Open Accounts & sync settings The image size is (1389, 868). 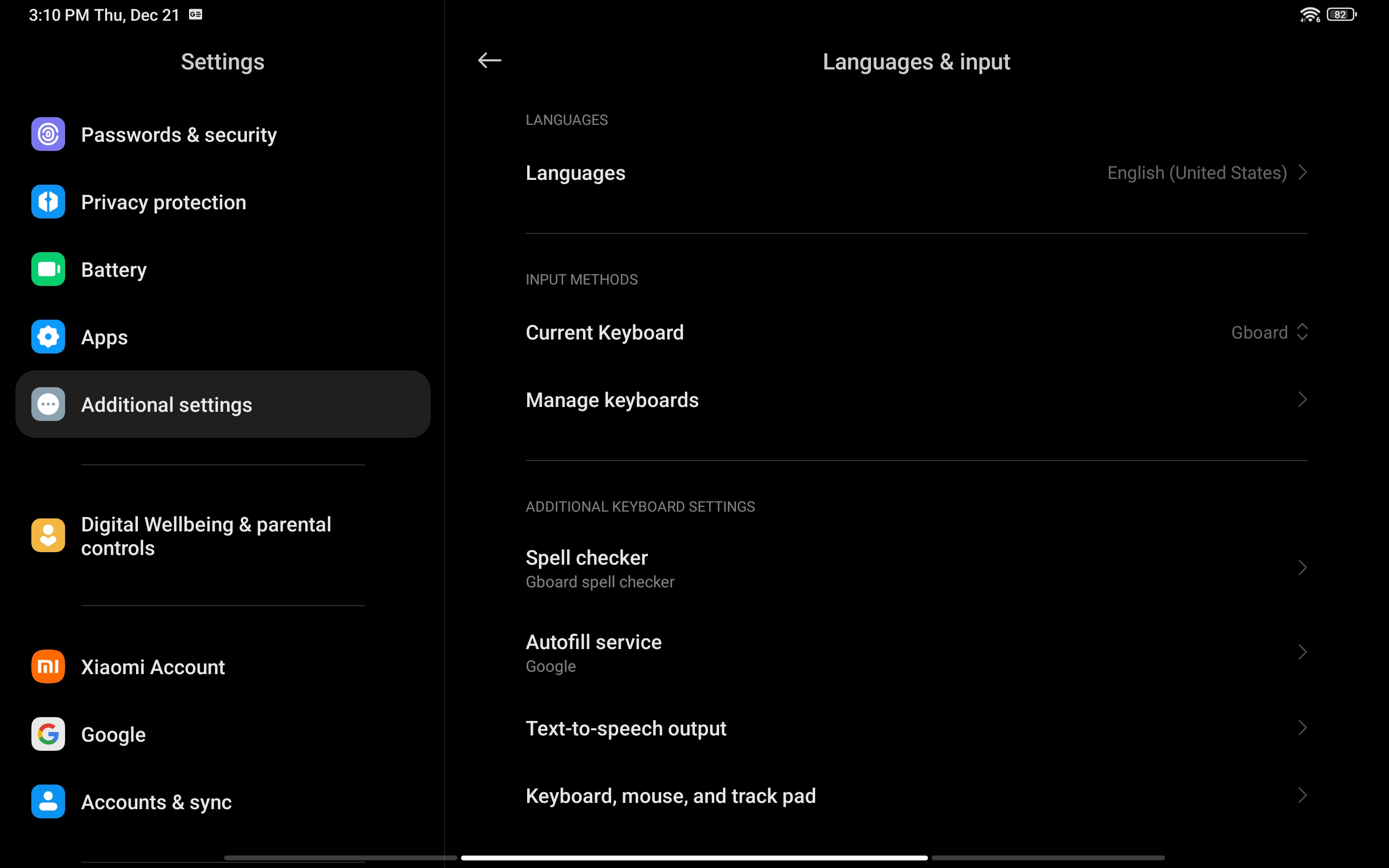223,801
